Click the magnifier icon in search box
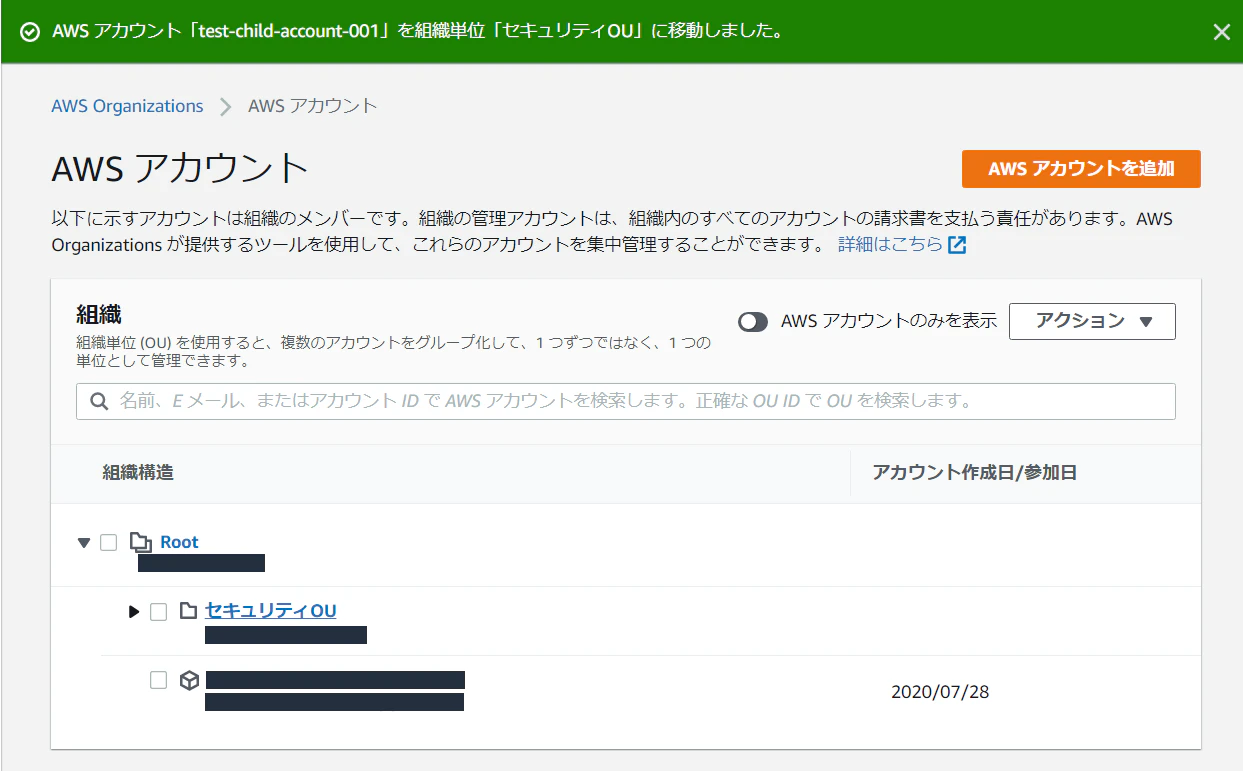Image resolution: width=1243 pixels, height=771 pixels. click(x=99, y=401)
